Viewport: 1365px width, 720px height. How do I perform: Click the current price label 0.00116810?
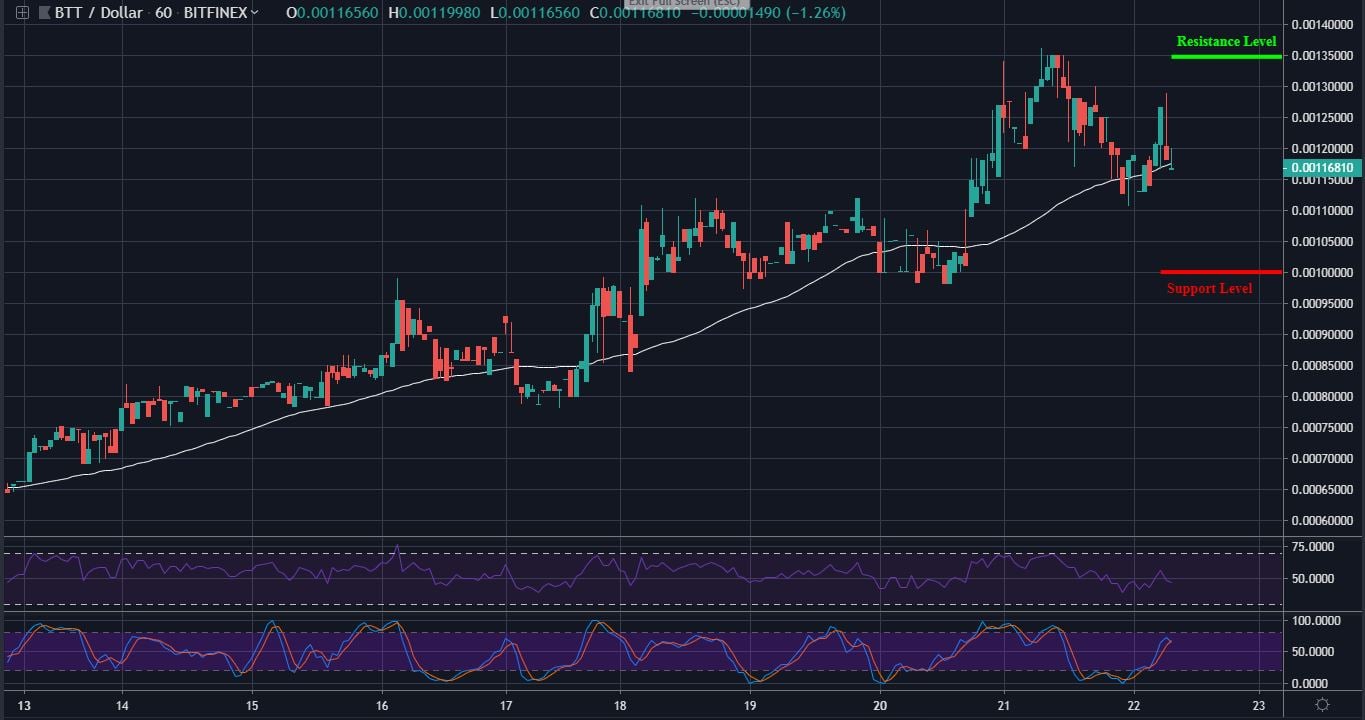pos(1322,168)
